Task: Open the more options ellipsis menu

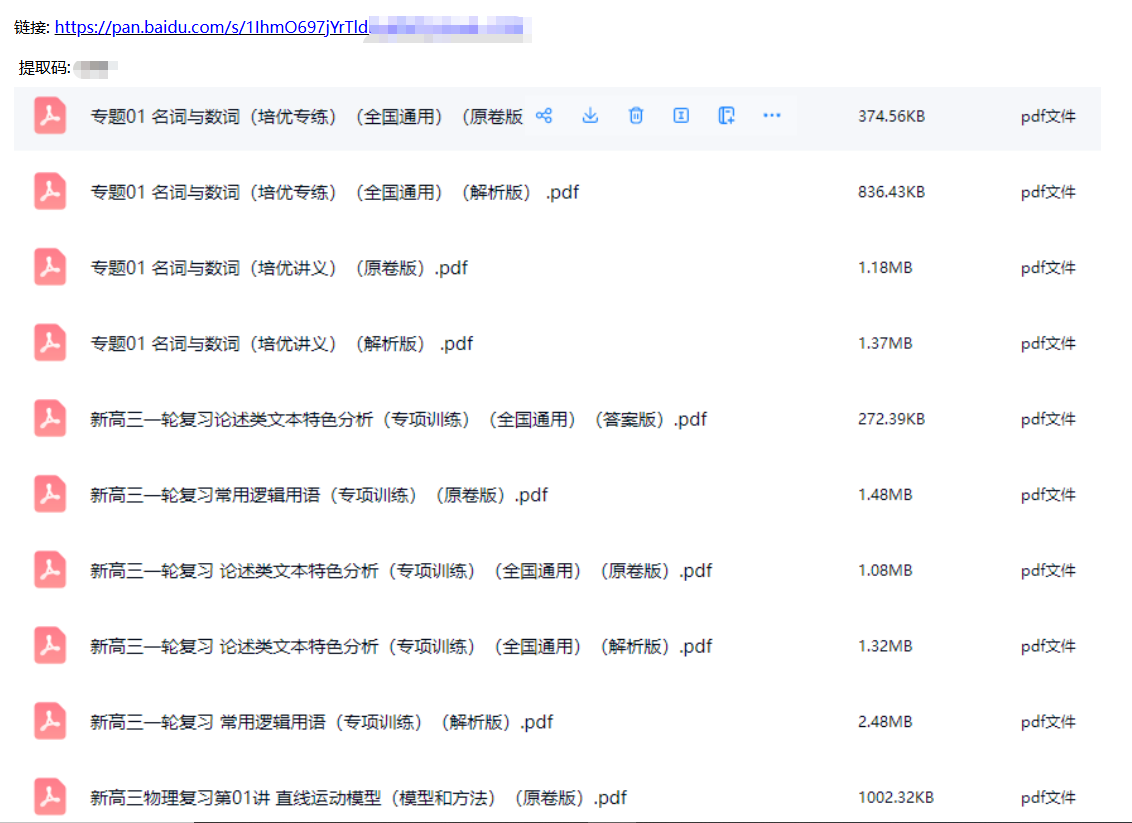Action: pyautogui.click(x=772, y=116)
